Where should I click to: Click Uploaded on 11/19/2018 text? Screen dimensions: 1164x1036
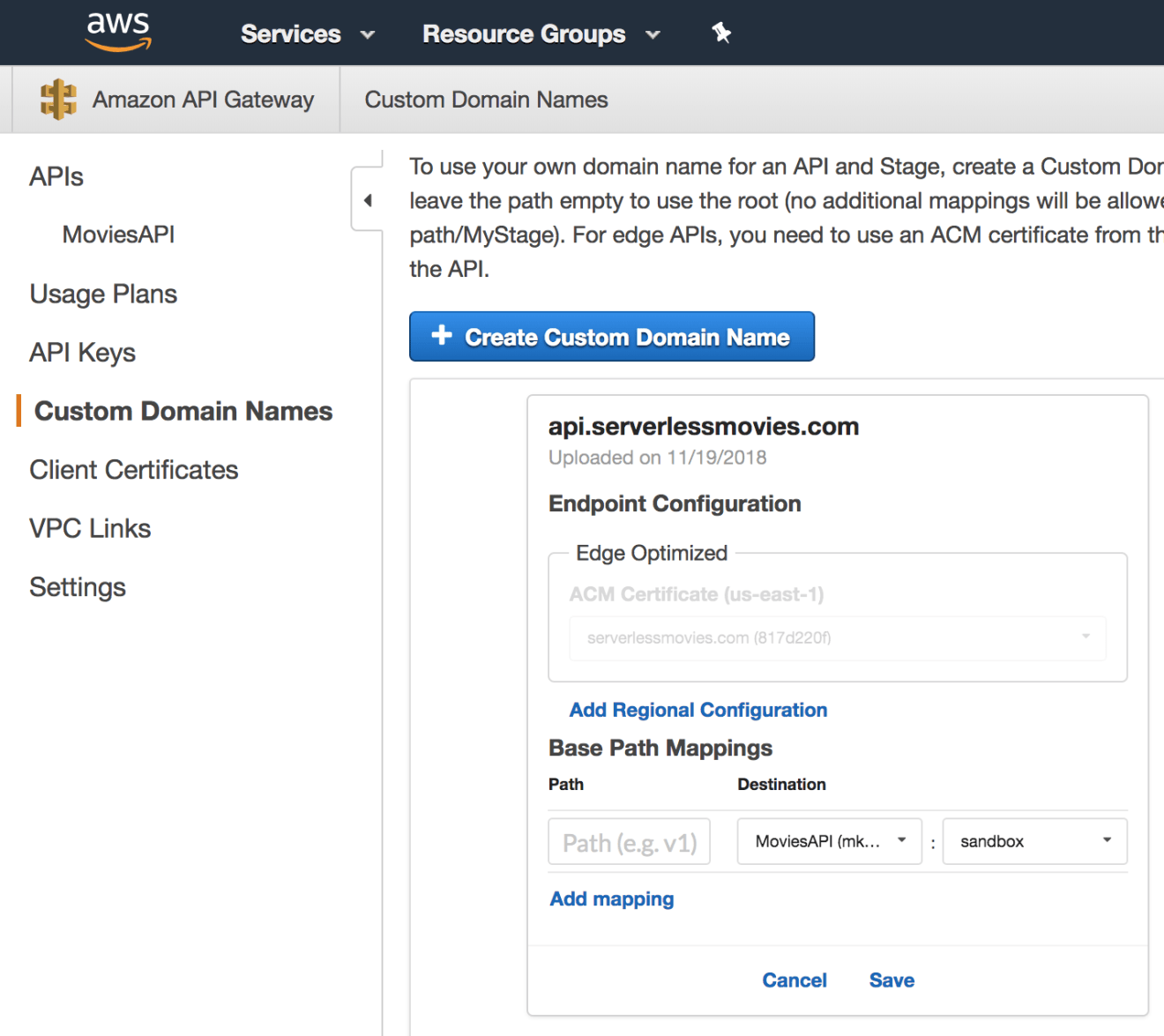click(x=658, y=458)
